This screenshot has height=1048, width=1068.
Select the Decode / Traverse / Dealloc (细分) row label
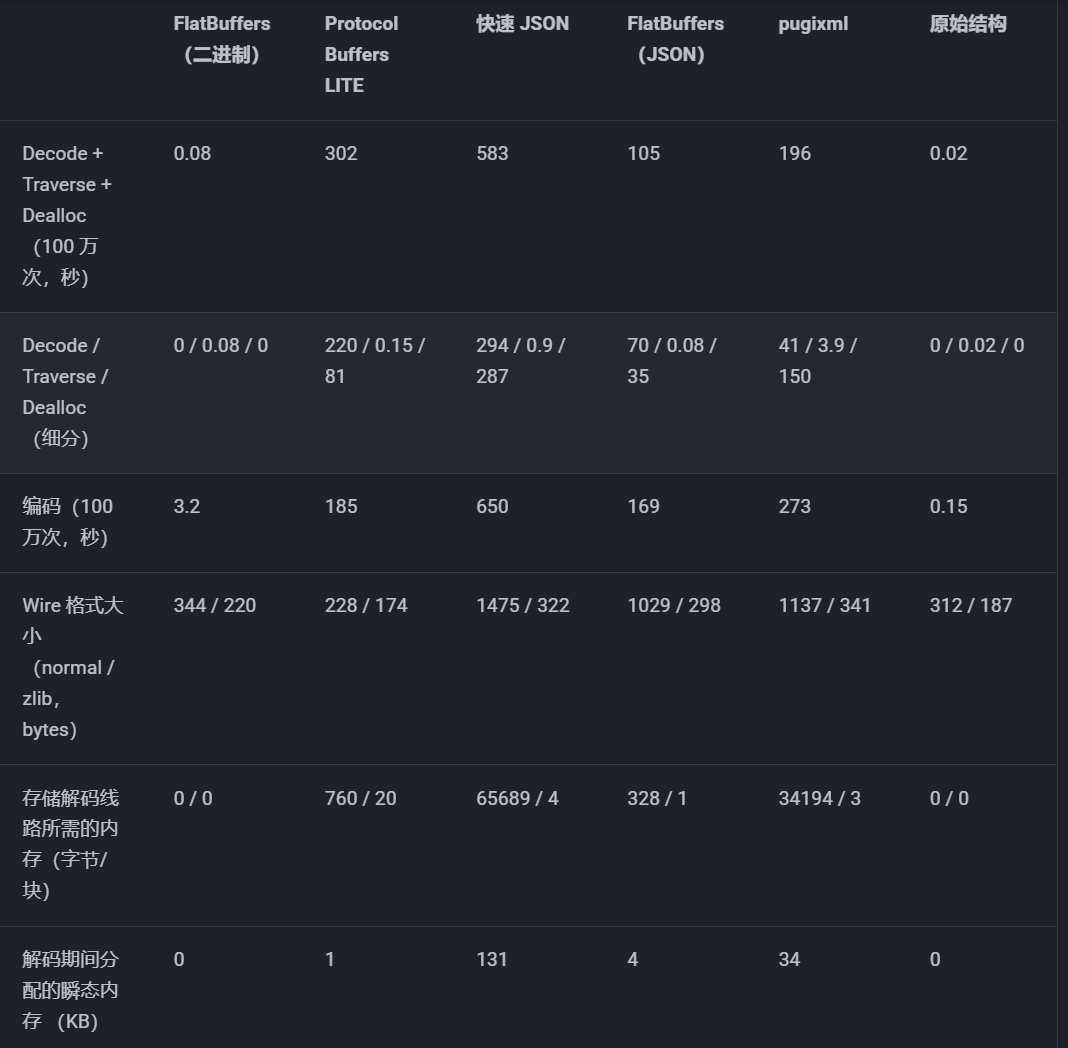tap(66, 391)
